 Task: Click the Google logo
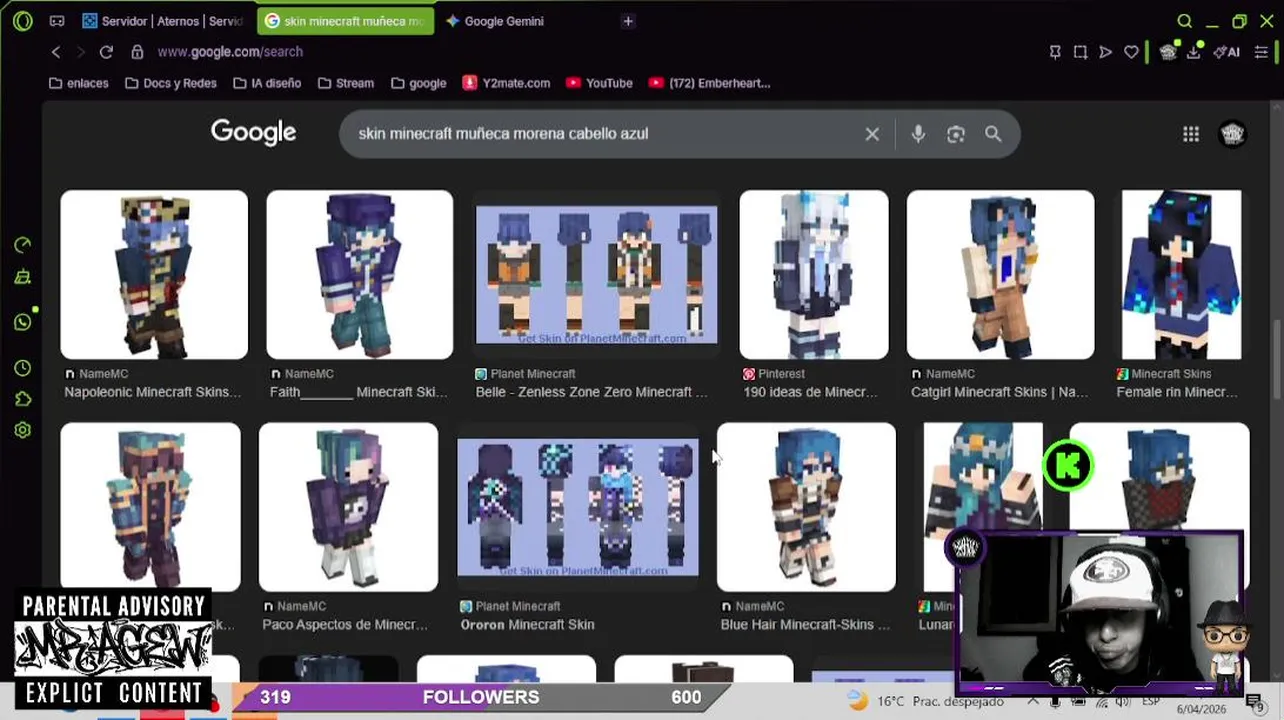253,133
